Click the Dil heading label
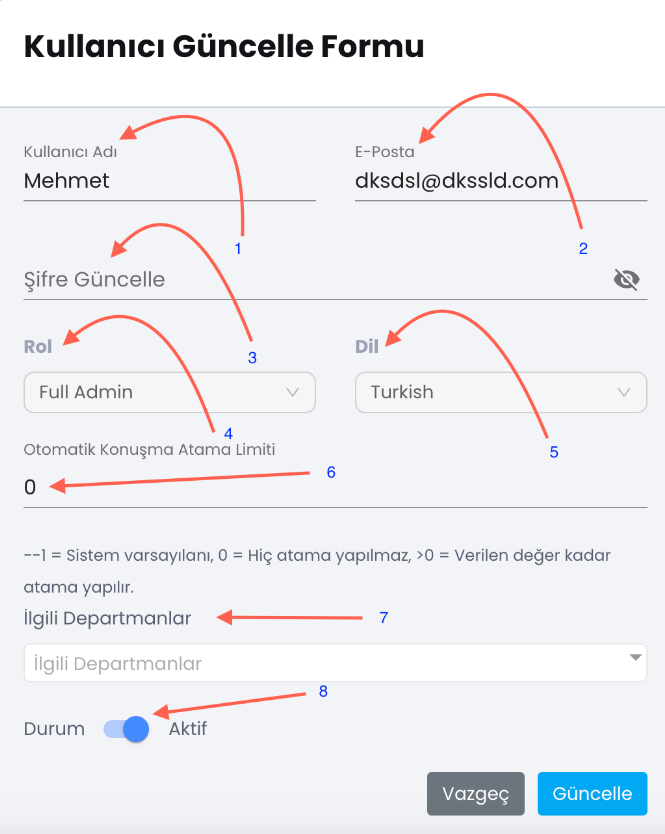This screenshot has width=665, height=834. [x=367, y=347]
